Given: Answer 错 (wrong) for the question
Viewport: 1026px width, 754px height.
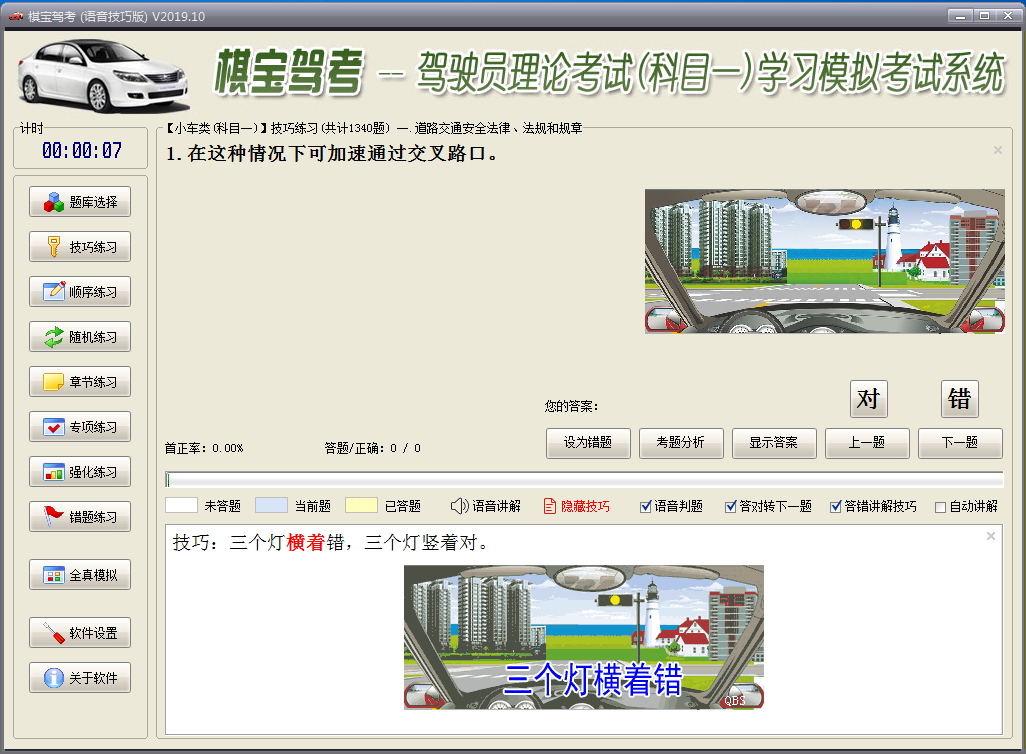Looking at the screenshot, I should (959, 399).
